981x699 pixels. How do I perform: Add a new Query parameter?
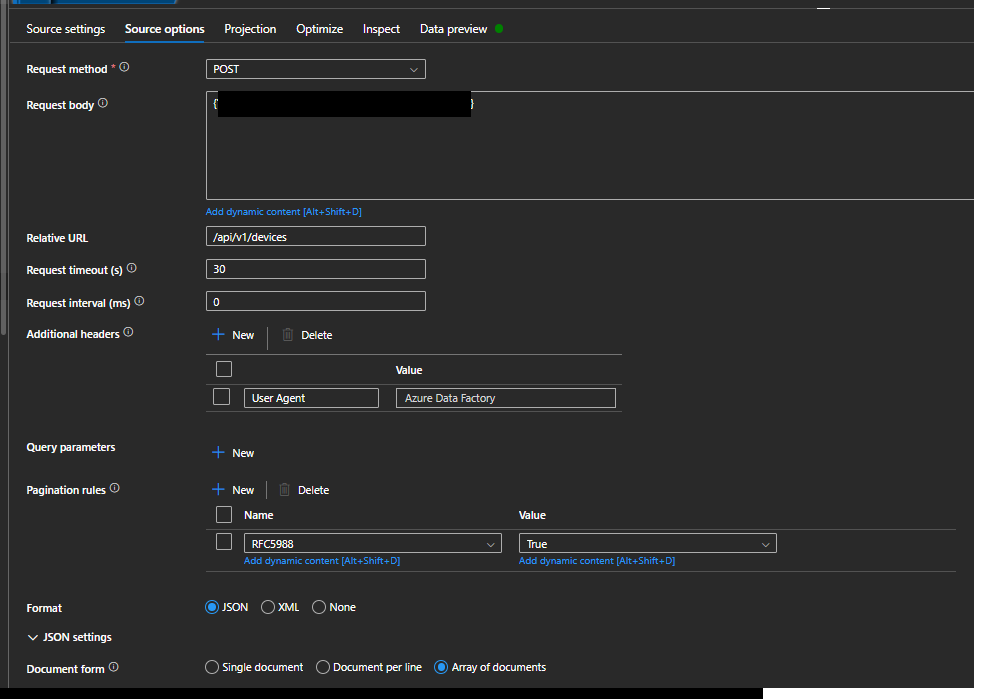(233, 452)
